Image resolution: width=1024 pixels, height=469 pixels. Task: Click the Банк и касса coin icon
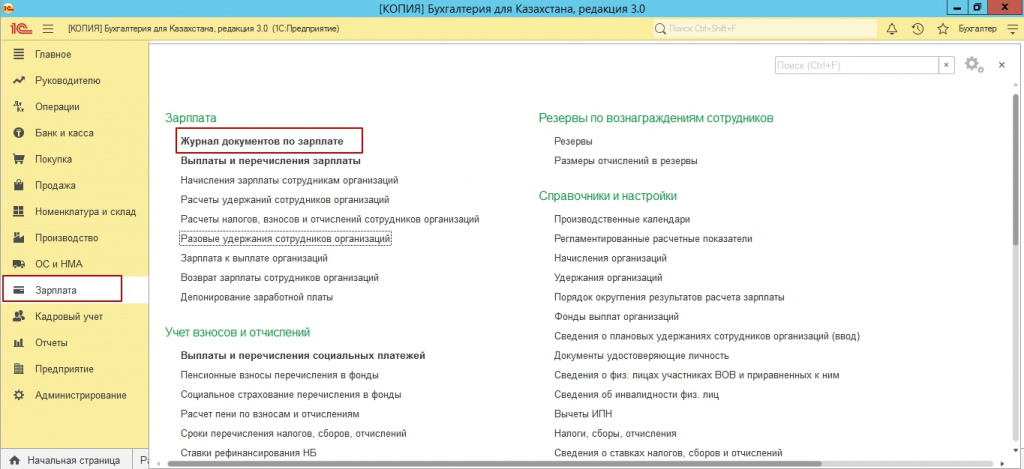point(19,133)
